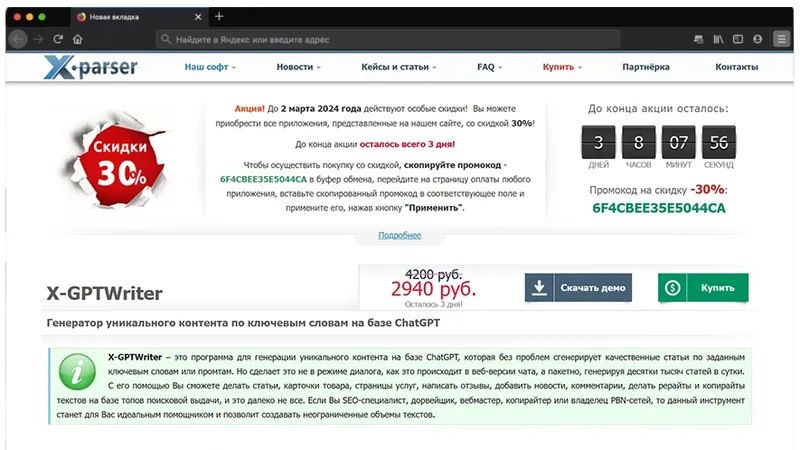Screen dimensions: 800x450
Task: Click the crossed-out price '4200 руб.'
Action: click(433, 274)
